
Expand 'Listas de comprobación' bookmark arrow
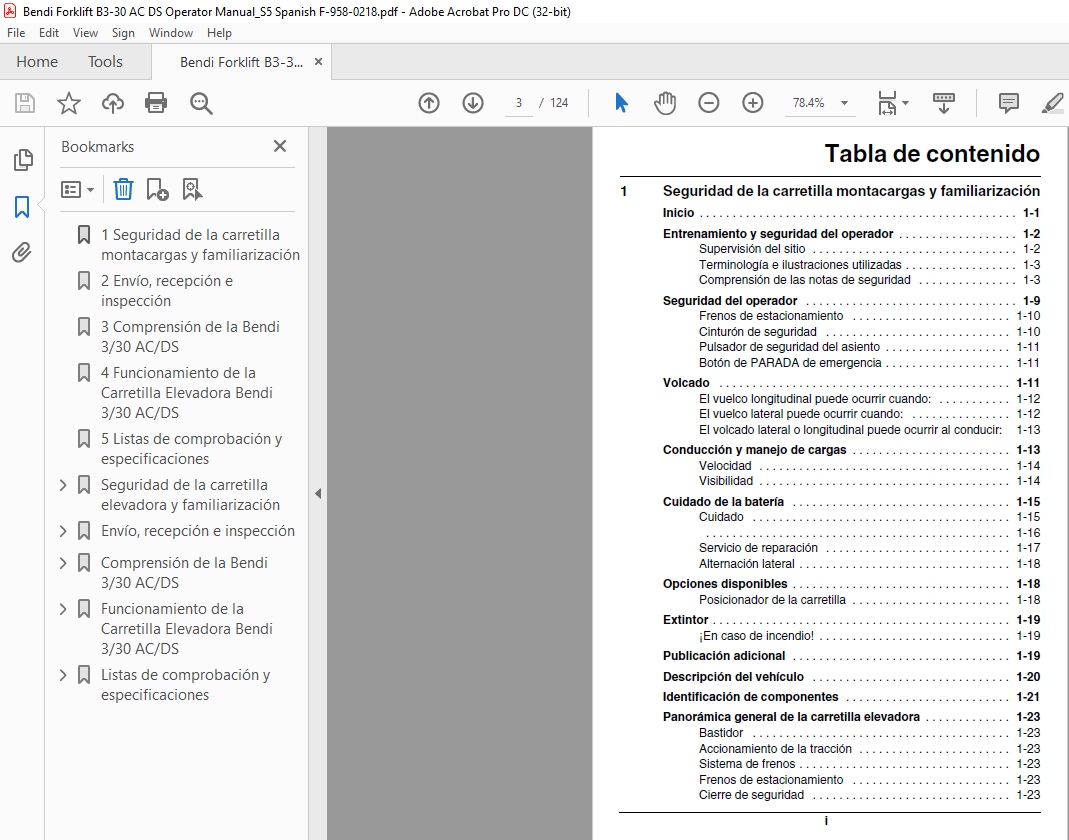pyautogui.click(x=63, y=675)
